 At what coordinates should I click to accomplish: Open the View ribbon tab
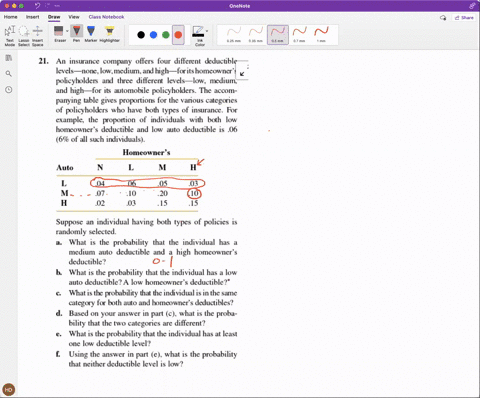click(x=74, y=17)
